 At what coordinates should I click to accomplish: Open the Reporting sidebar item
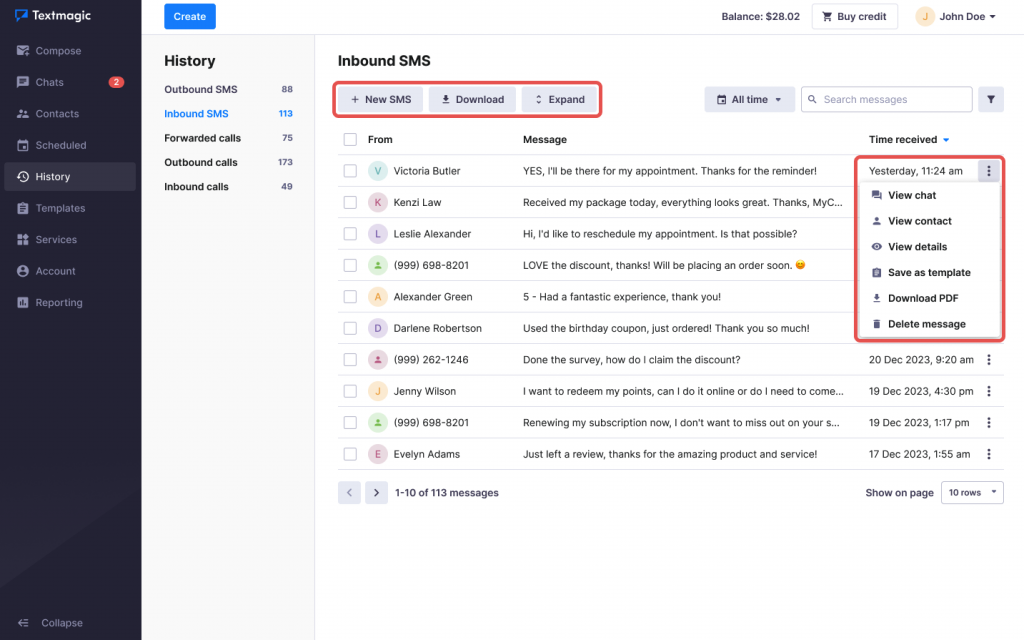58,302
